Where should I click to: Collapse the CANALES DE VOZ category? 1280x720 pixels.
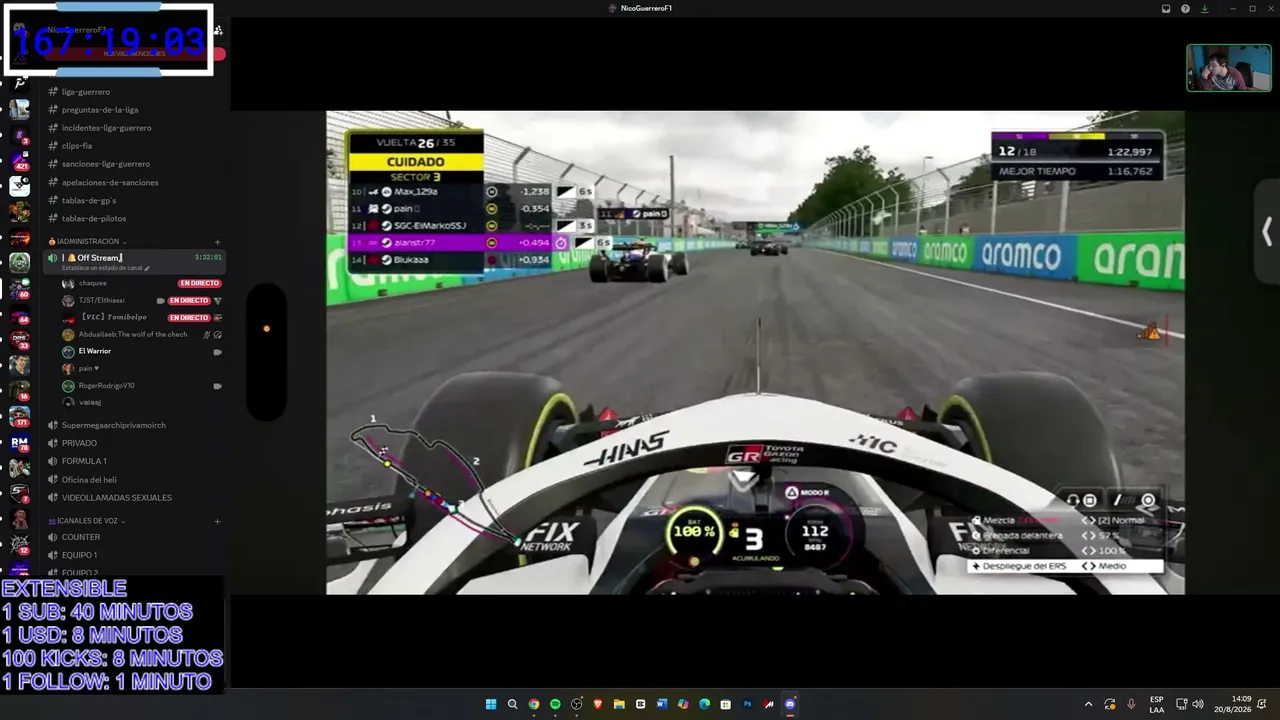click(86, 521)
